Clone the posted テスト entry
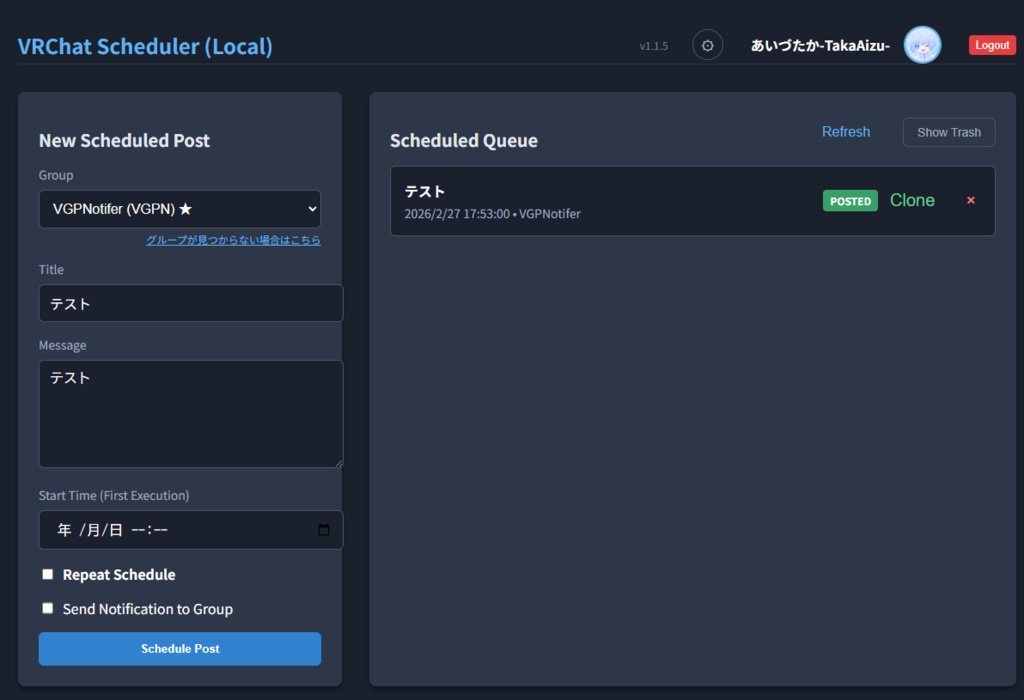The image size is (1024, 700). coord(911,200)
